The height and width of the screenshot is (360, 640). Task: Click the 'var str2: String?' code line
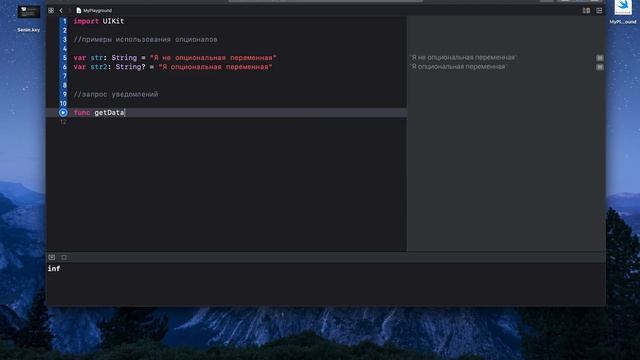[173, 67]
